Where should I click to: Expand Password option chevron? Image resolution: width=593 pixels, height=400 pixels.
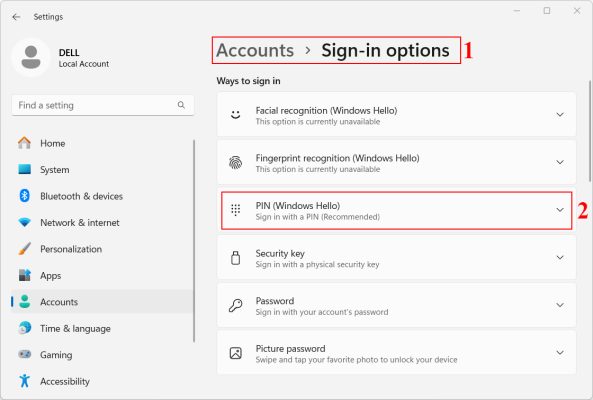tap(560, 305)
